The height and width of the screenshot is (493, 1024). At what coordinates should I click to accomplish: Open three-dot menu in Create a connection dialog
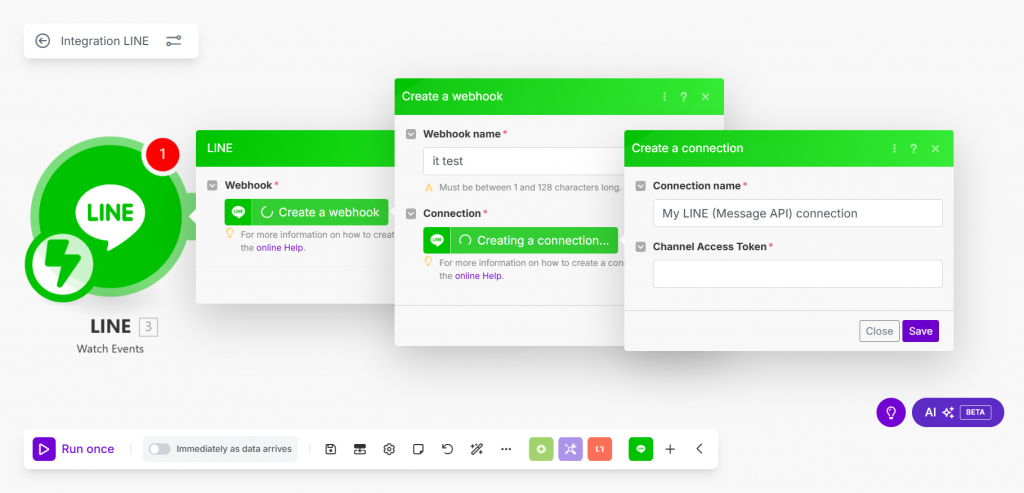(895, 148)
